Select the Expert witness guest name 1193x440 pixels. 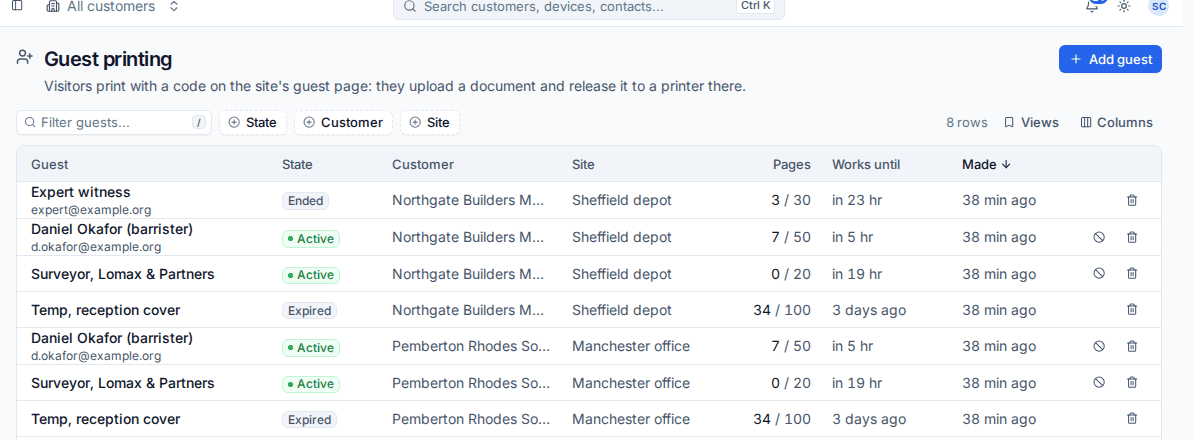pos(81,192)
